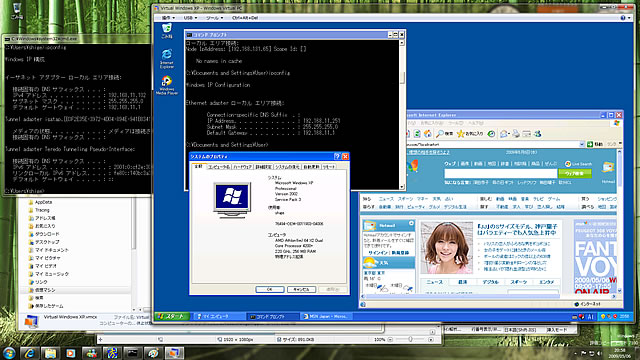Open the USB dropdown in Virtual PC toolbar
The image size is (640, 360).
(190, 18)
